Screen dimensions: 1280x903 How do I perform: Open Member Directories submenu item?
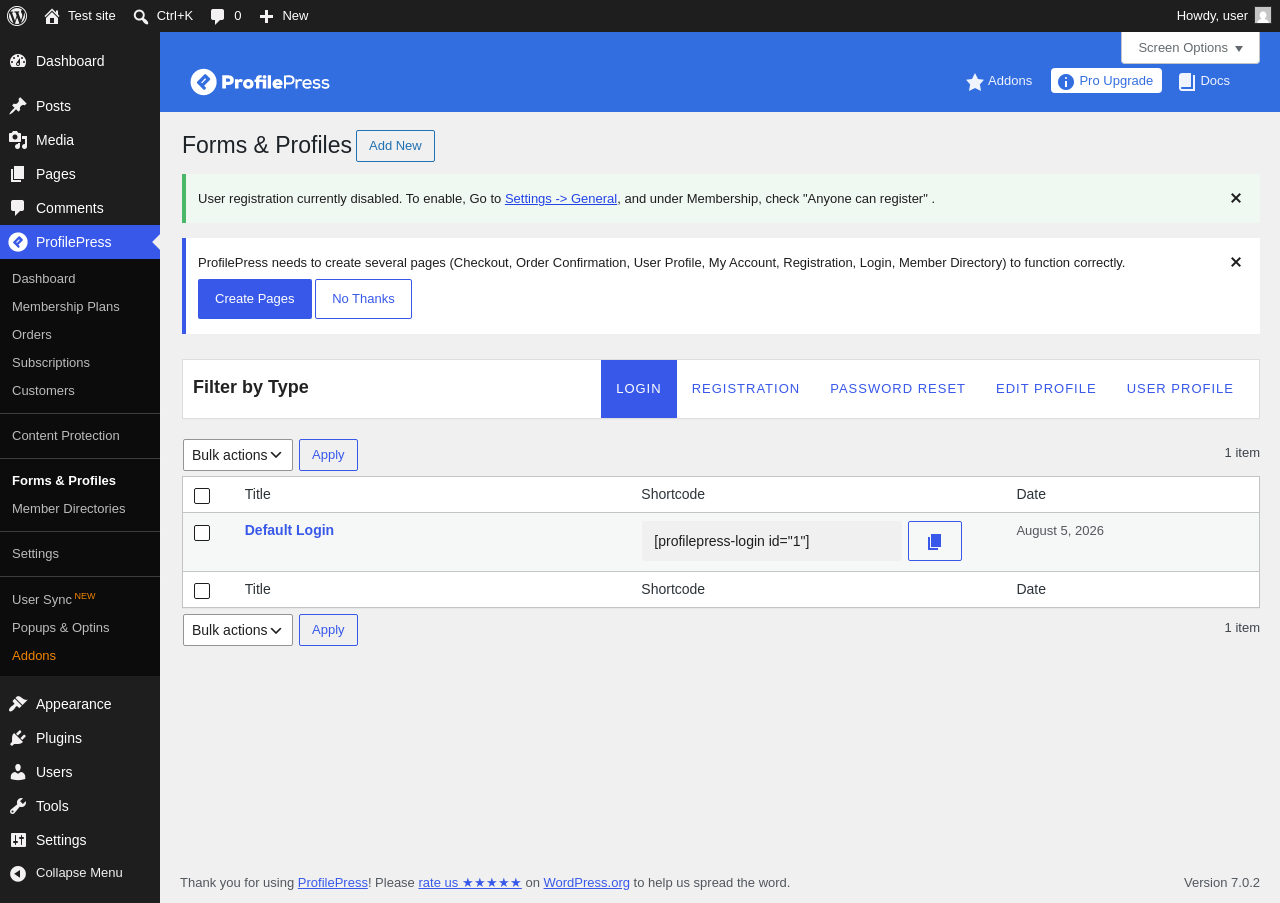click(80, 509)
